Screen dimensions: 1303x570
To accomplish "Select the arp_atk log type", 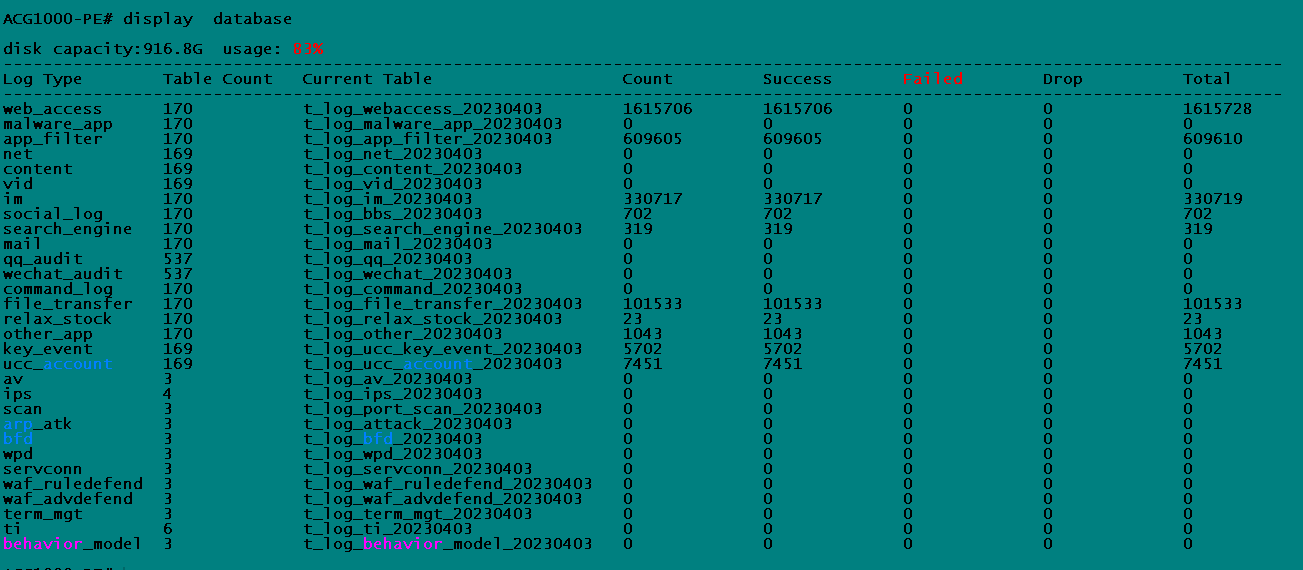I will point(38,424).
